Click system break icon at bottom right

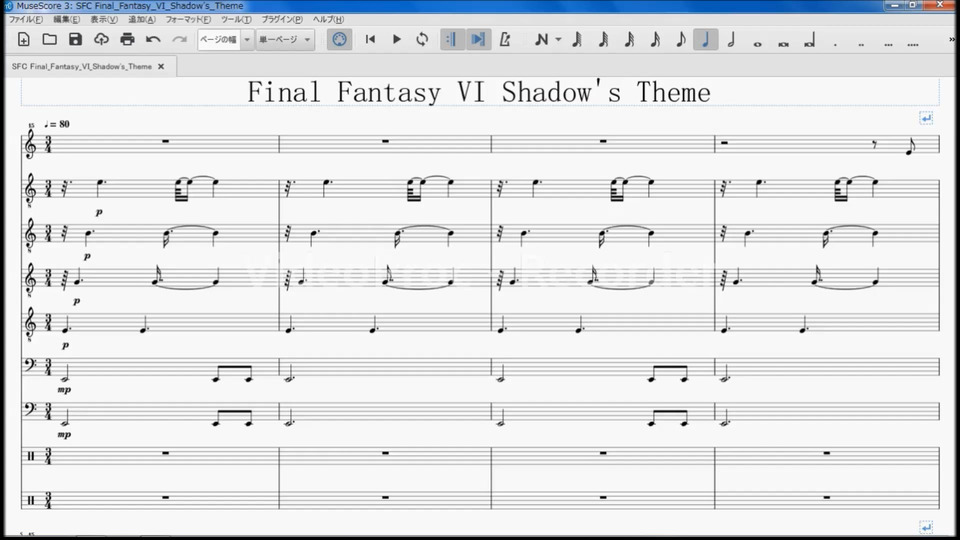pos(926,527)
